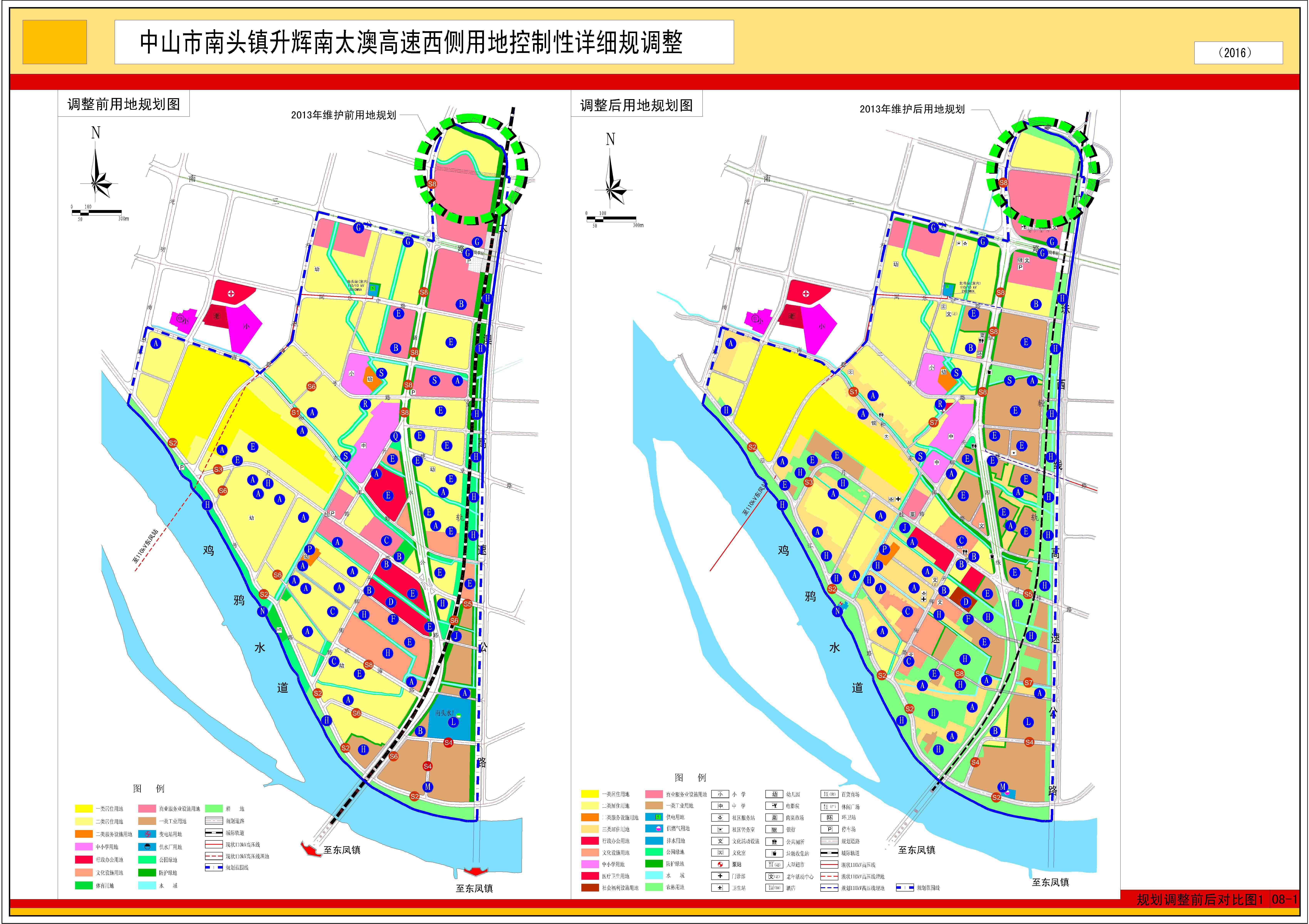The height and width of the screenshot is (924, 1309).
Task: Click the 小学 (primary school) legend icon
Action: 720,794
